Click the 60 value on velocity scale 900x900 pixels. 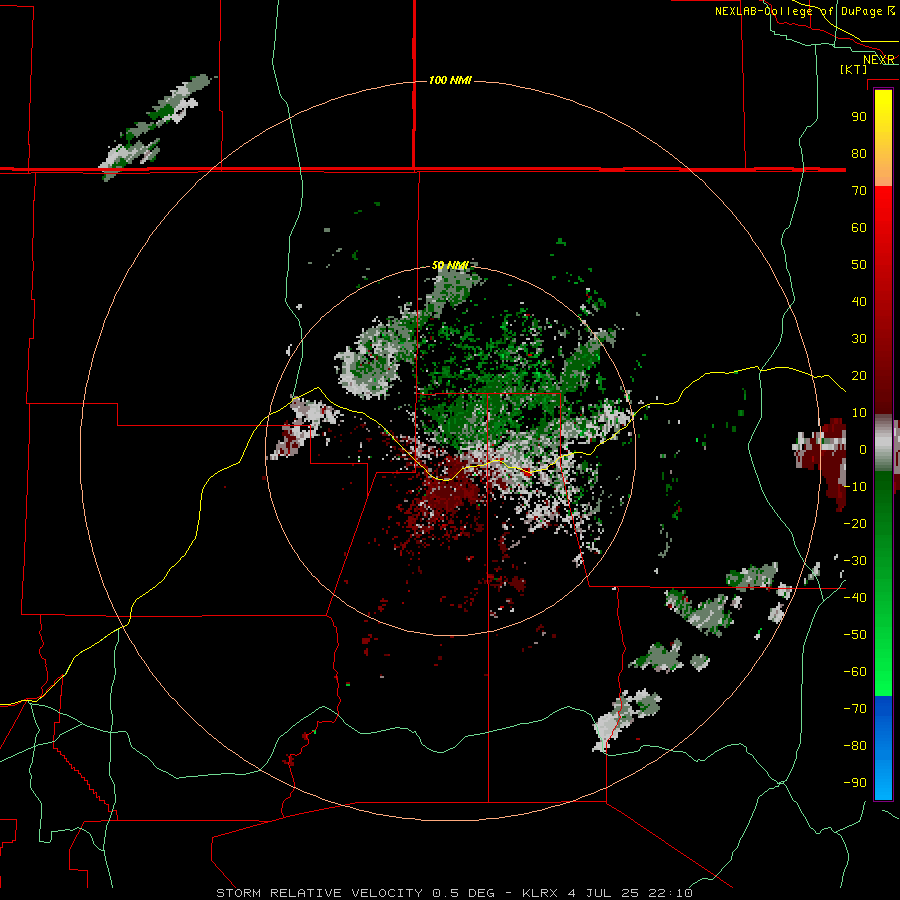(x=859, y=228)
